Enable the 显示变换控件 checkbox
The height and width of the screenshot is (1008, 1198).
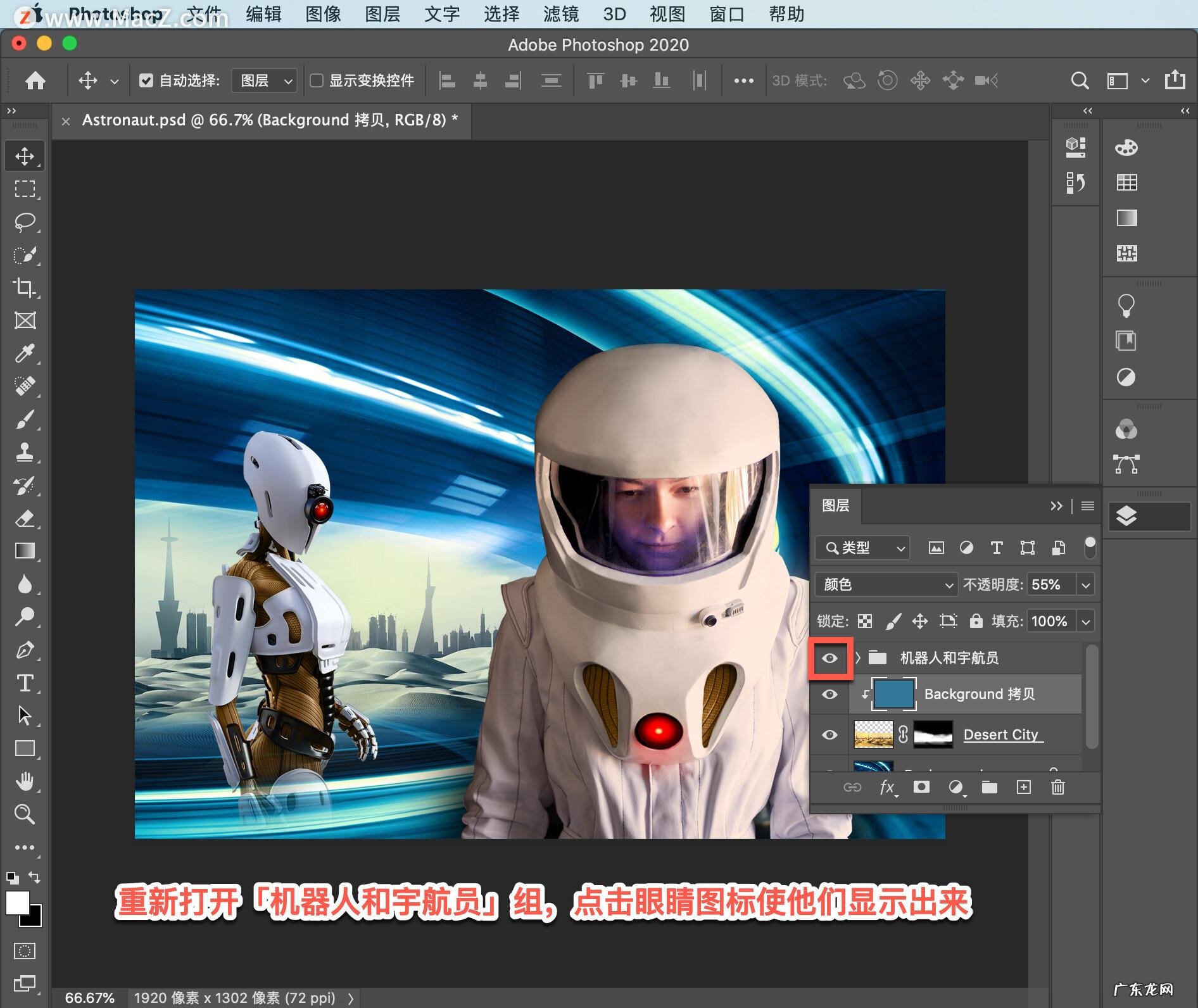pyautogui.click(x=318, y=80)
